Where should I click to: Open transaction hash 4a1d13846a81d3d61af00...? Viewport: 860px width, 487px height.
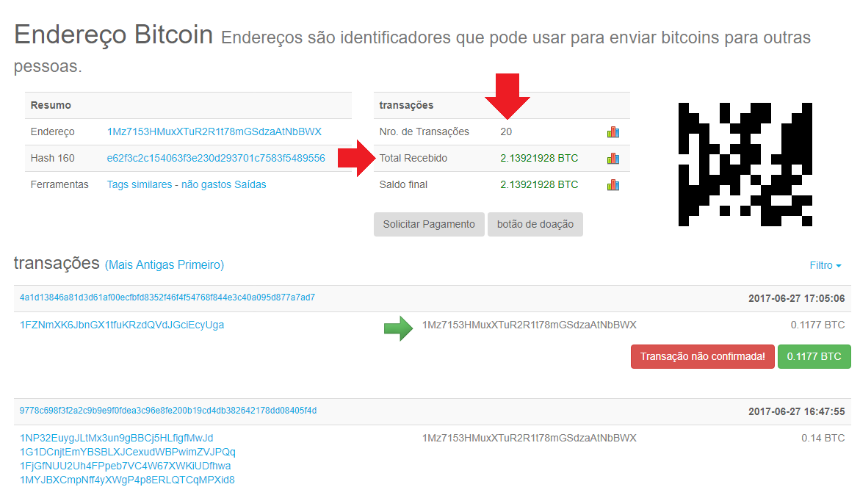point(167,297)
